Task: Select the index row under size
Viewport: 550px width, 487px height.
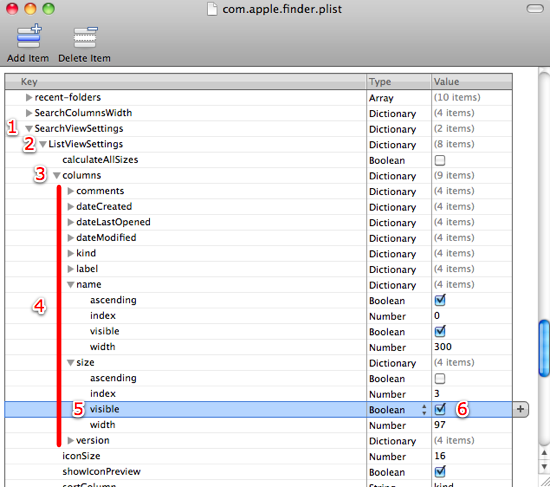Action: [x=259, y=394]
